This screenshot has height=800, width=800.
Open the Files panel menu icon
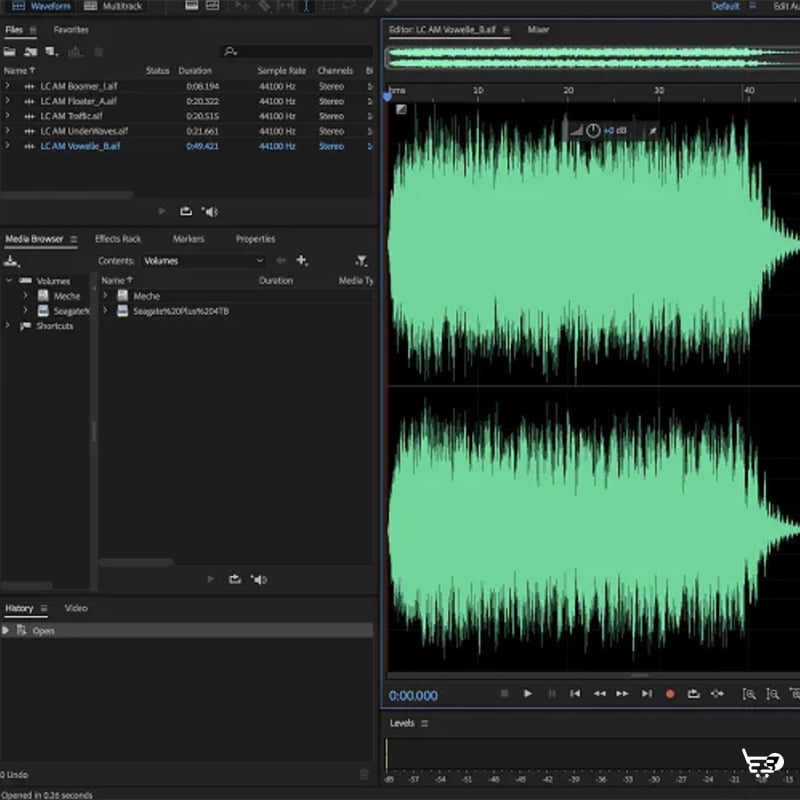(x=33, y=30)
